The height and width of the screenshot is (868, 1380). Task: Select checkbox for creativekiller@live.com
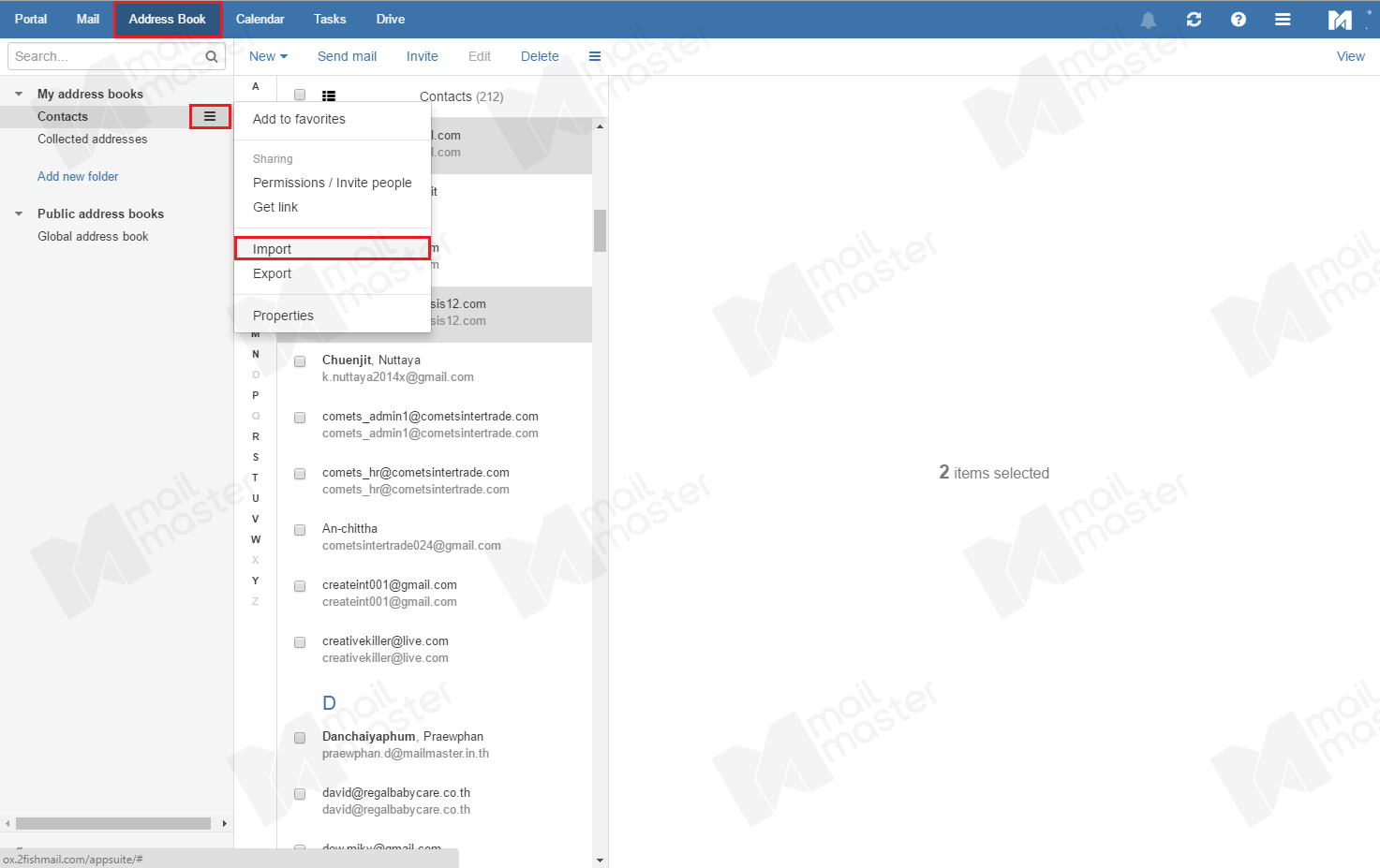300,642
